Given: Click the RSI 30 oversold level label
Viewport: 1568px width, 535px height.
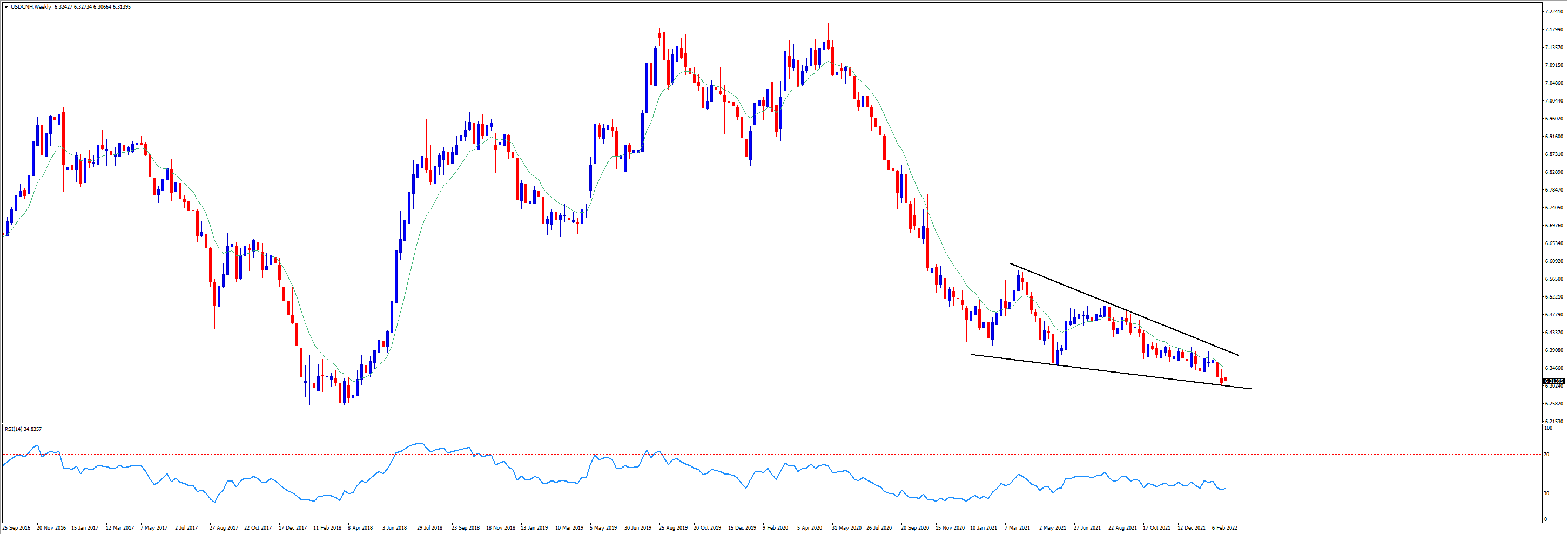Looking at the screenshot, I should (x=1547, y=493).
